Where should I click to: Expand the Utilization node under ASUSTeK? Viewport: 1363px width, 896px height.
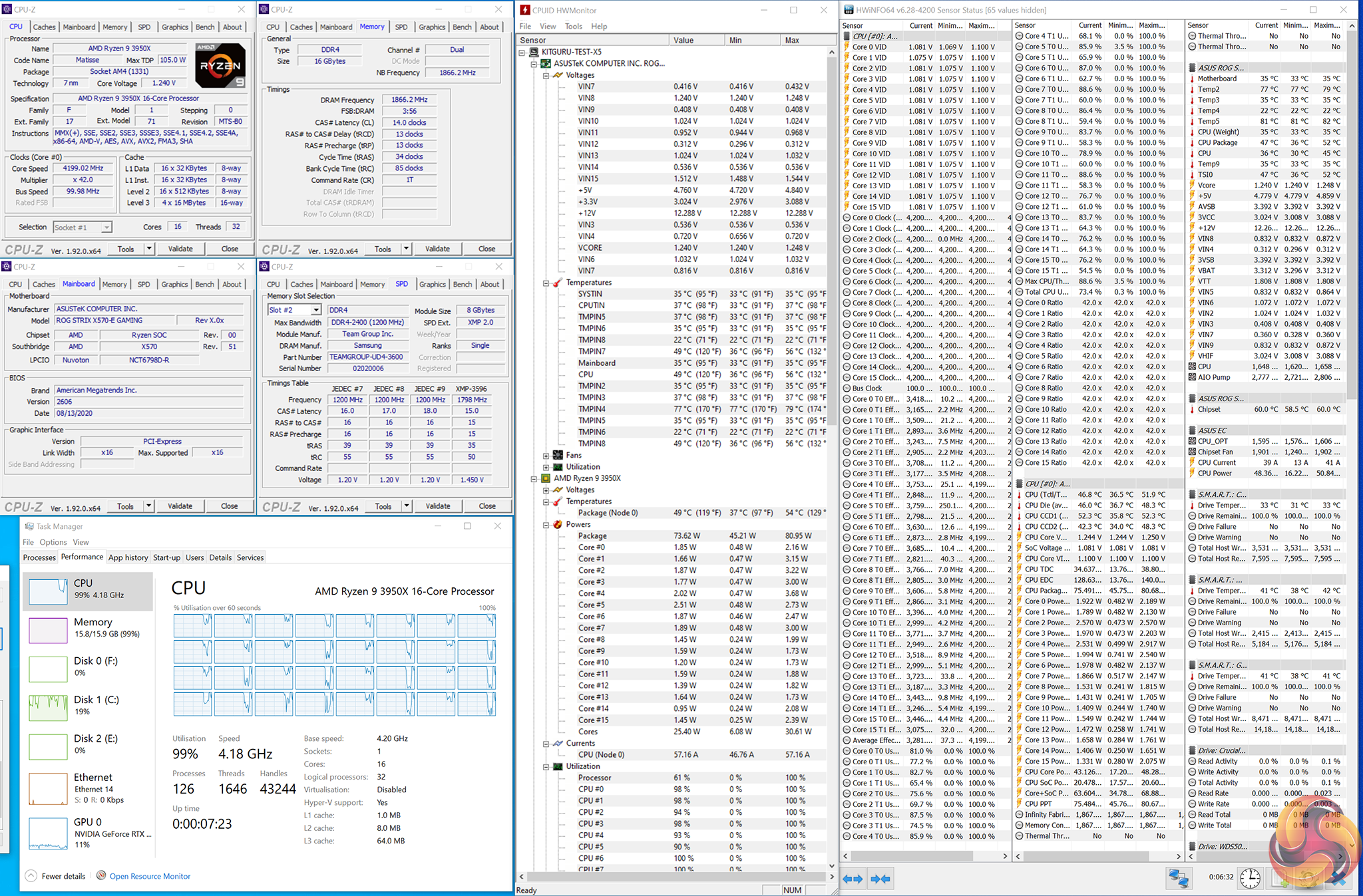pos(546,467)
